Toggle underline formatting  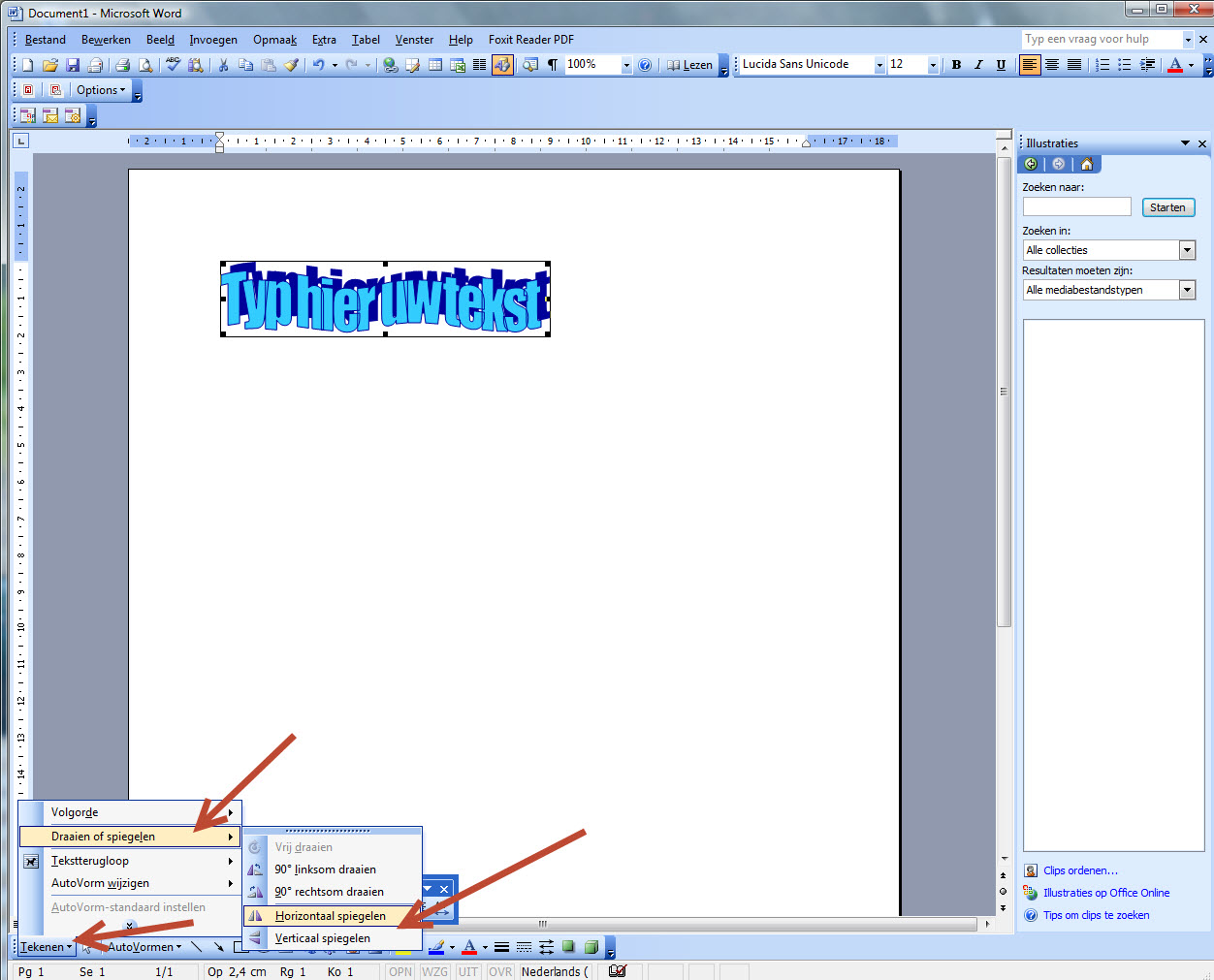tap(1001, 65)
